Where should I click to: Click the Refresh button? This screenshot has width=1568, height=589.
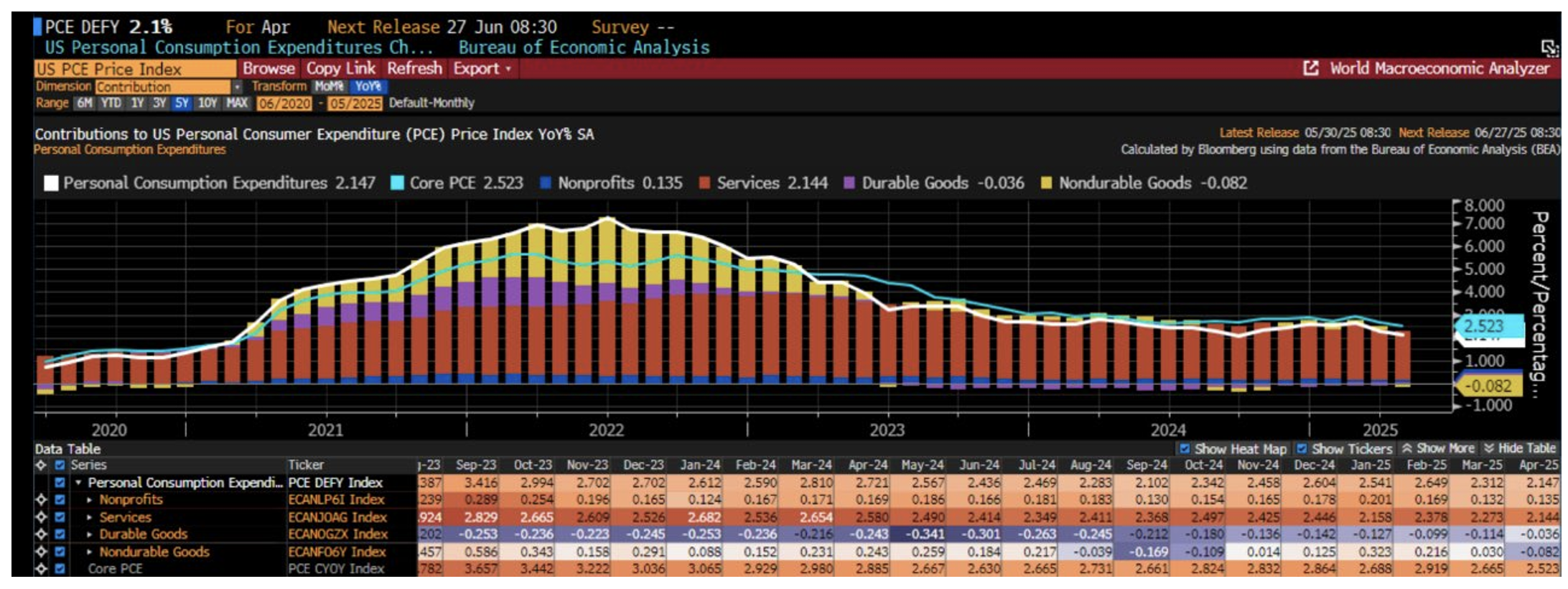point(414,68)
